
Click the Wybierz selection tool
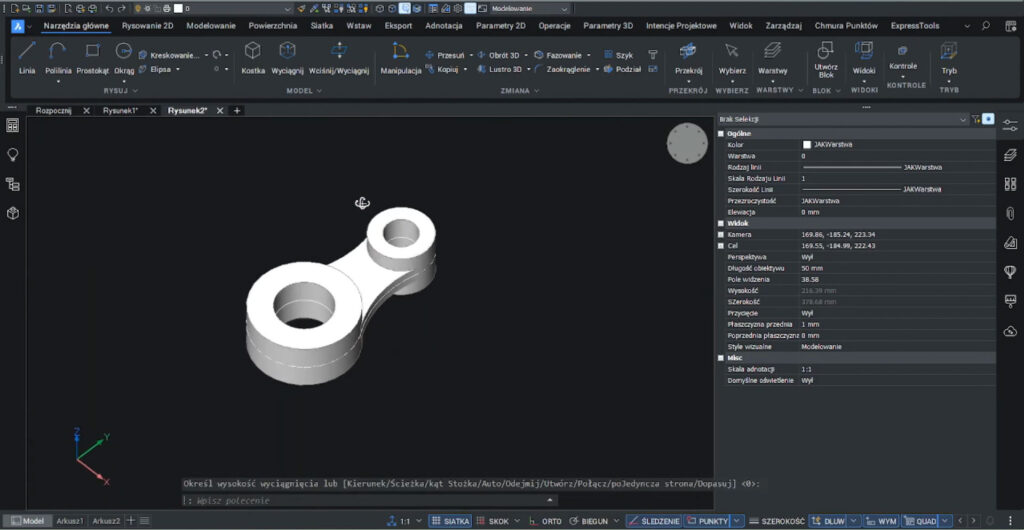point(732,57)
